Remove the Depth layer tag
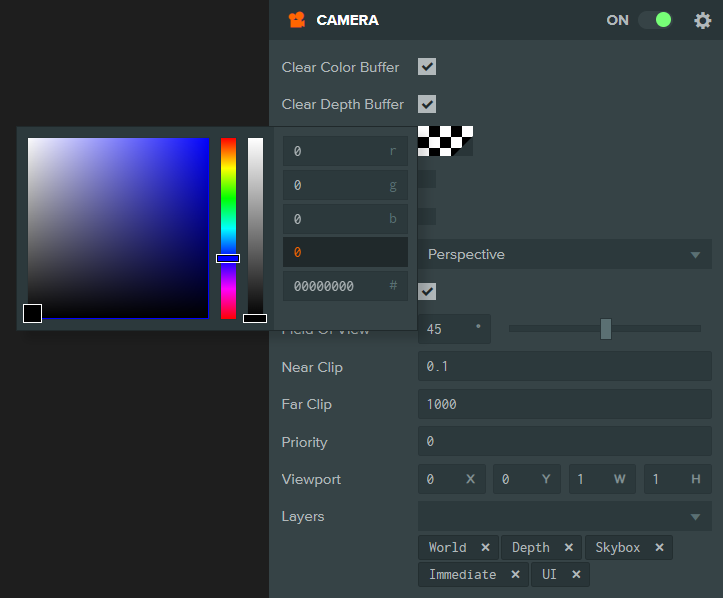Screen dimensions: 723x598 tap(569, 547)
